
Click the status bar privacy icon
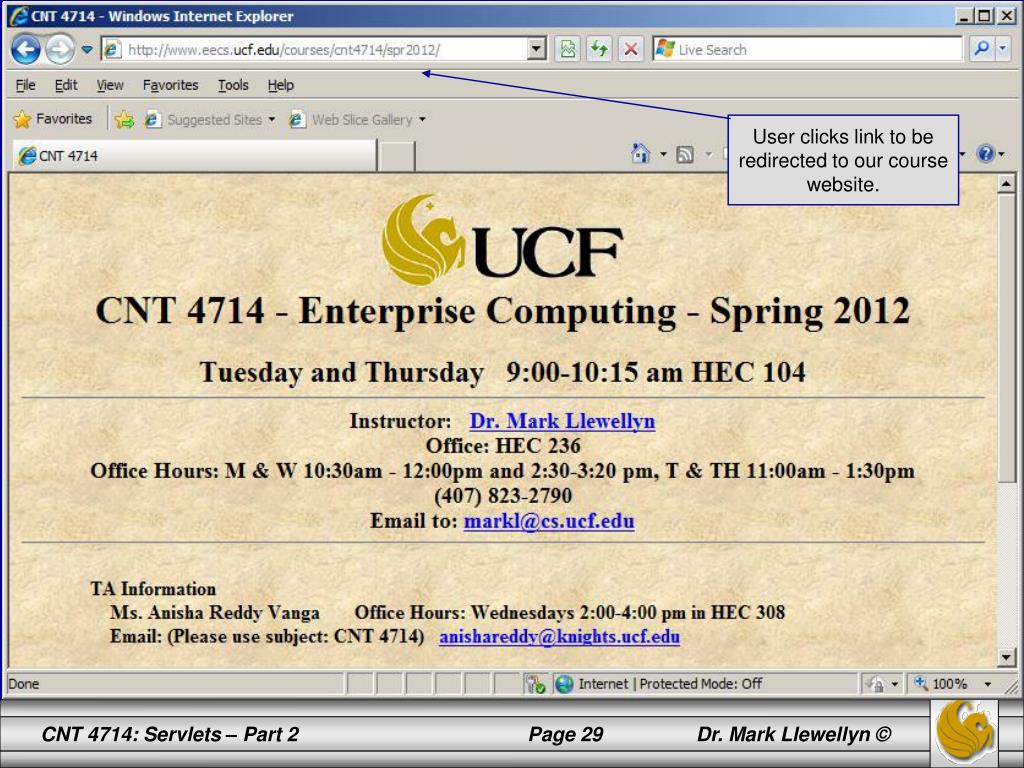tap(875, 684)
